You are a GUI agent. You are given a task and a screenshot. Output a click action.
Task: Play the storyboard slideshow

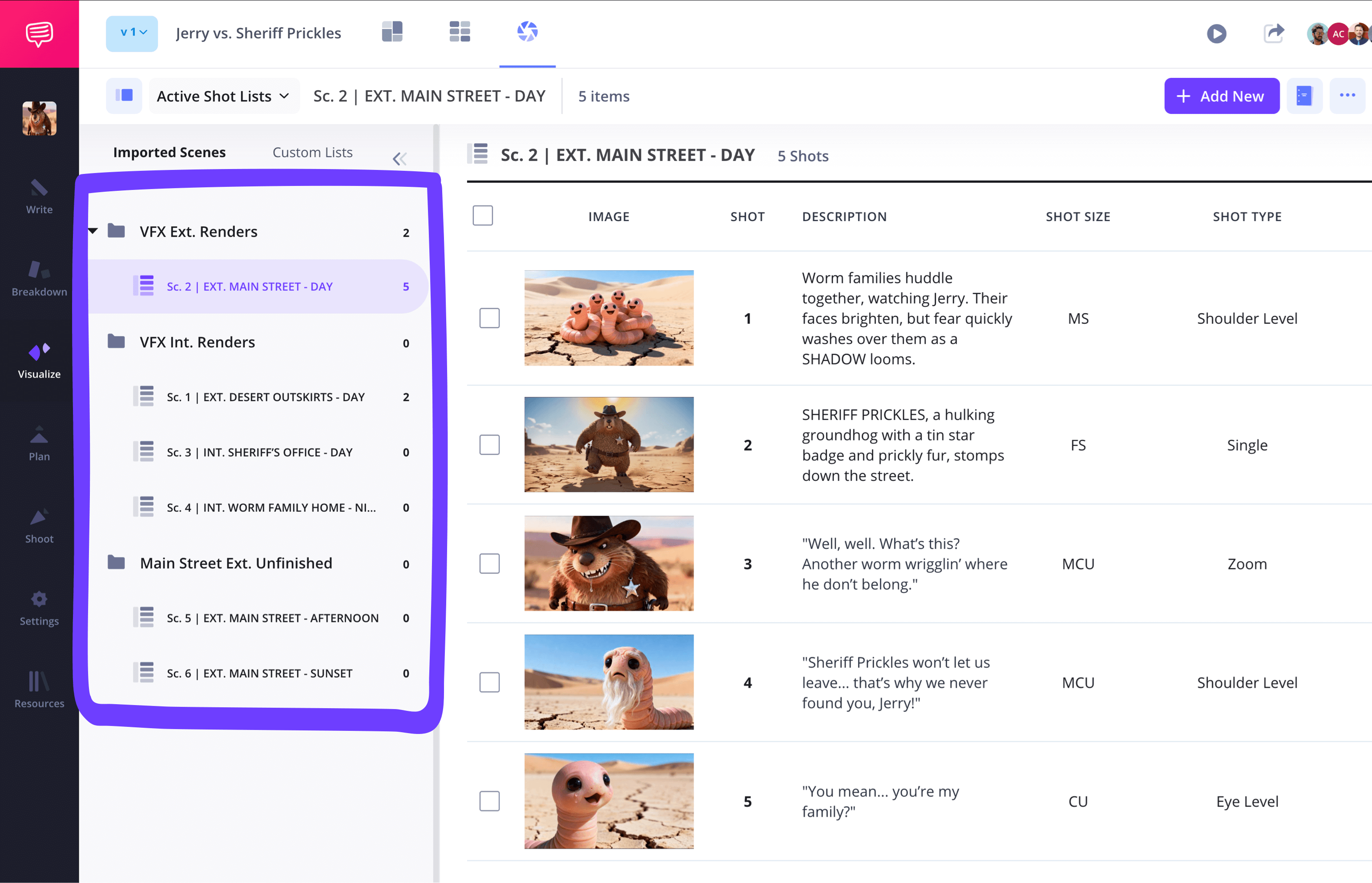[1216, 34]
